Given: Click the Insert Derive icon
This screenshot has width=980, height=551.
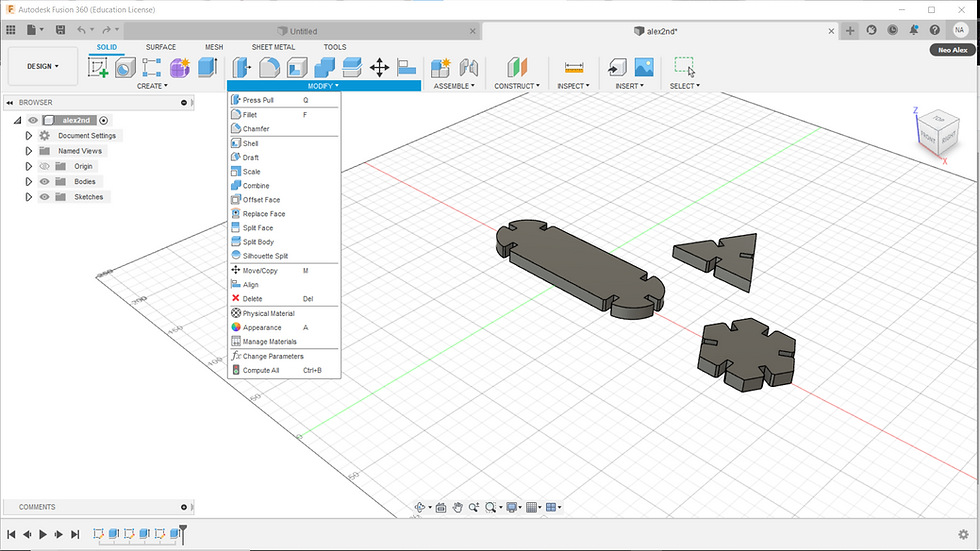Looking at the screenshot, I should coord(617,67).
